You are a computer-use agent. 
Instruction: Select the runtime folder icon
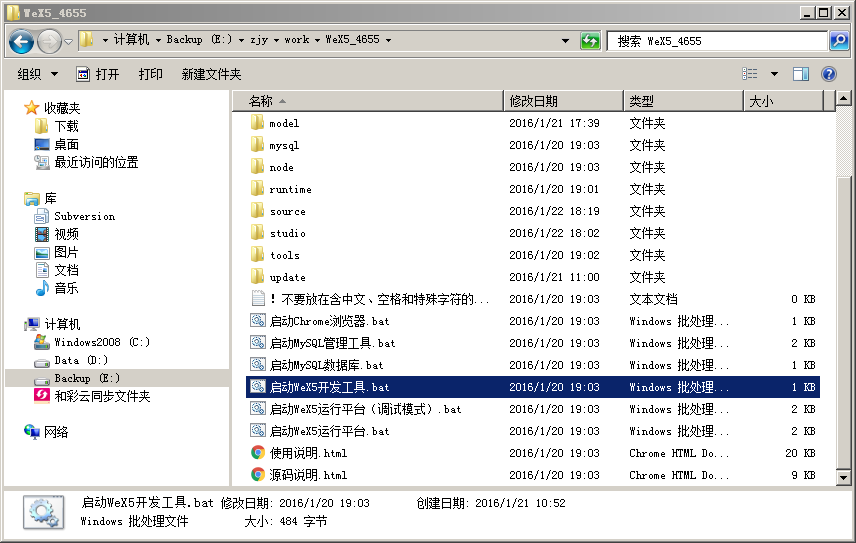(258, 188)
